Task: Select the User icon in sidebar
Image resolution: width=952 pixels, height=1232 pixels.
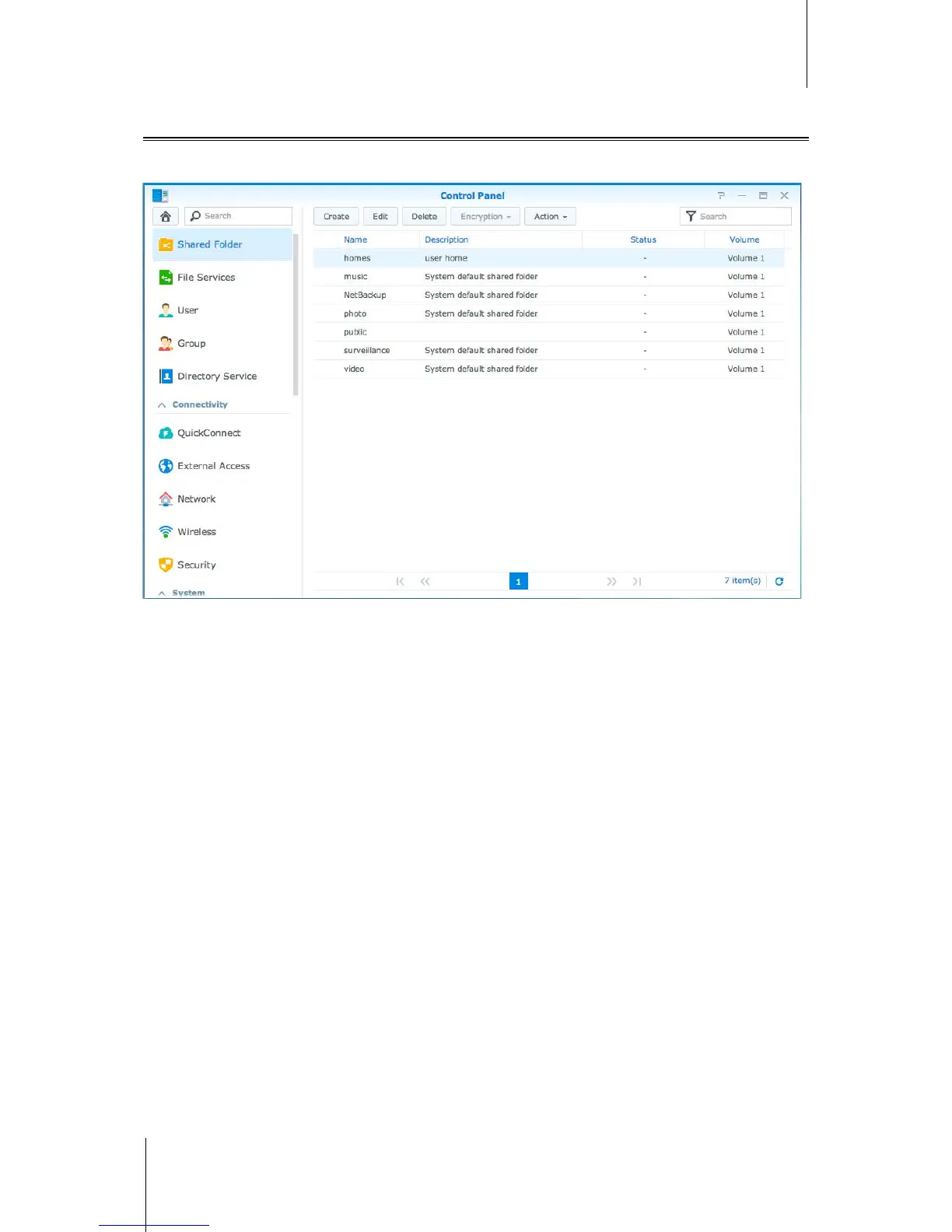Action: 166,310
